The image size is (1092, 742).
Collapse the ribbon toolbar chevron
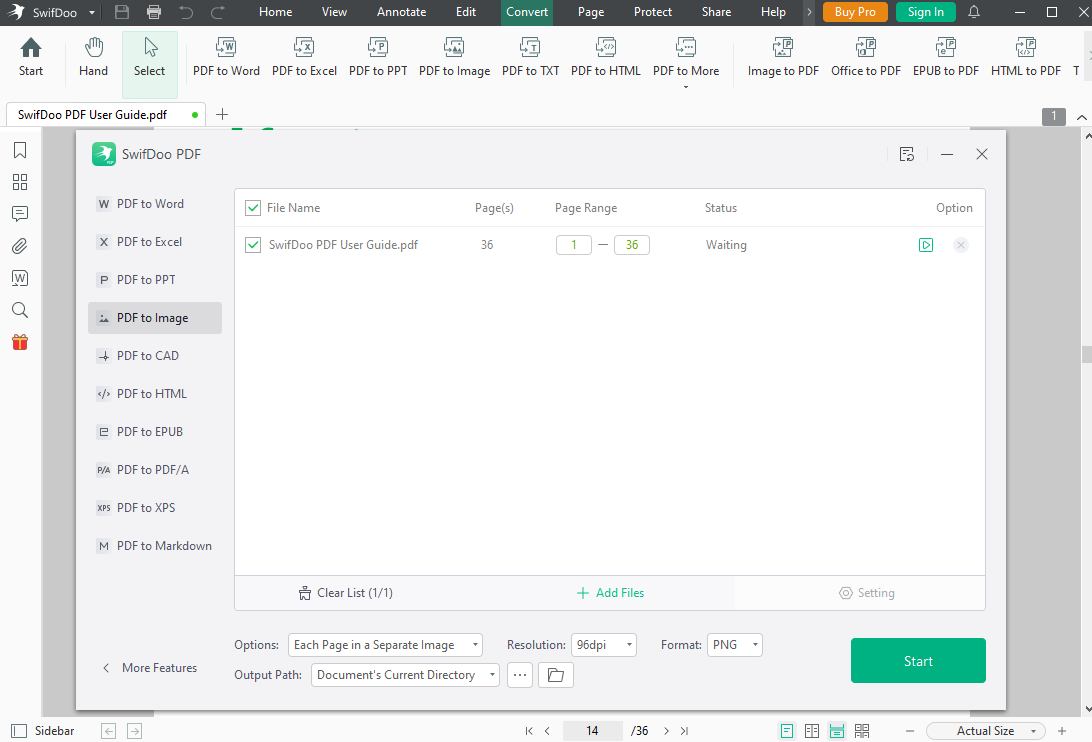(1082, 117)
